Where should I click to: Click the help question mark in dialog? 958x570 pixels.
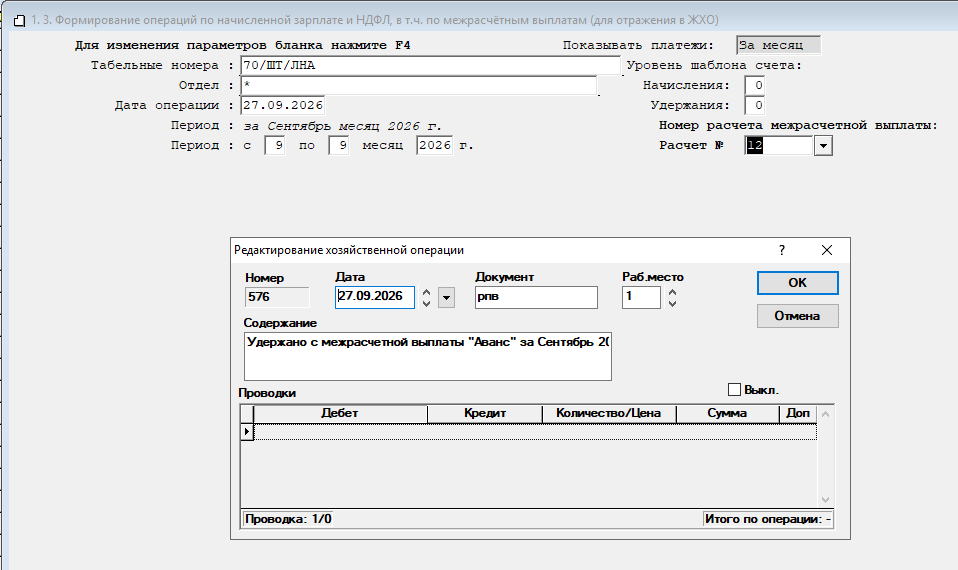coord(782,250)
